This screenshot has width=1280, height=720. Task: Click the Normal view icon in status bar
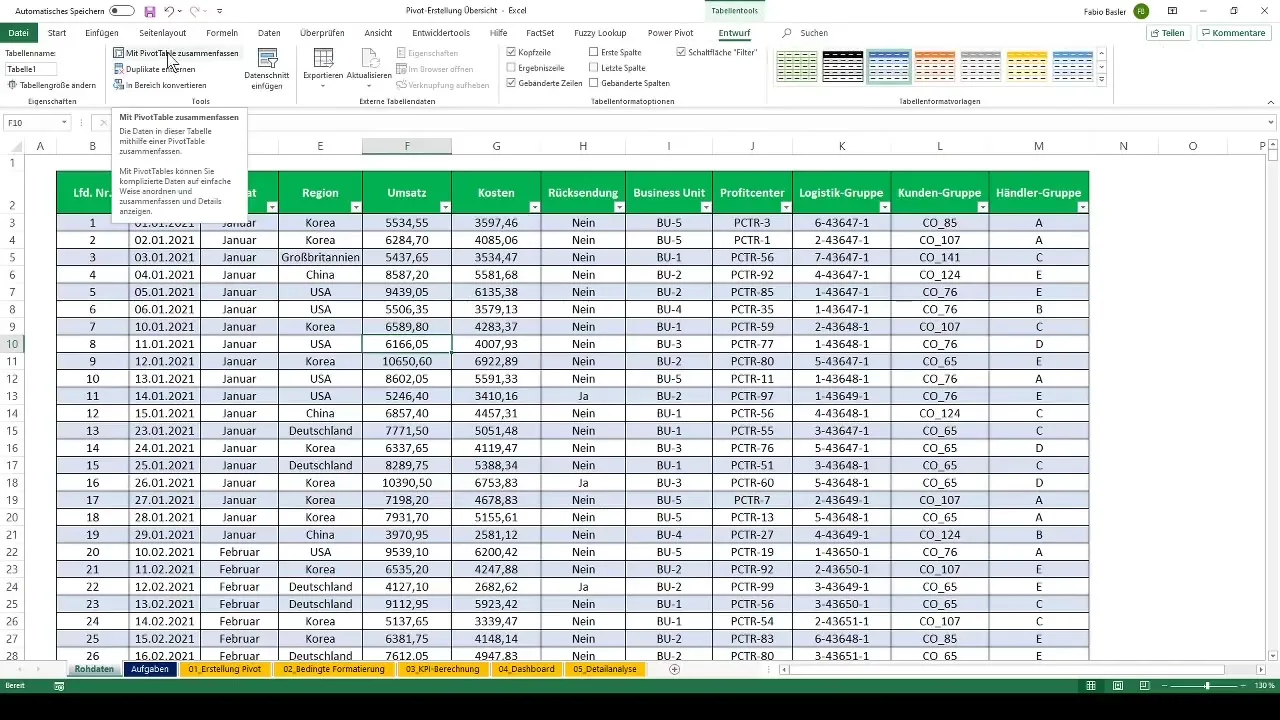click(x=1091, y=686)
